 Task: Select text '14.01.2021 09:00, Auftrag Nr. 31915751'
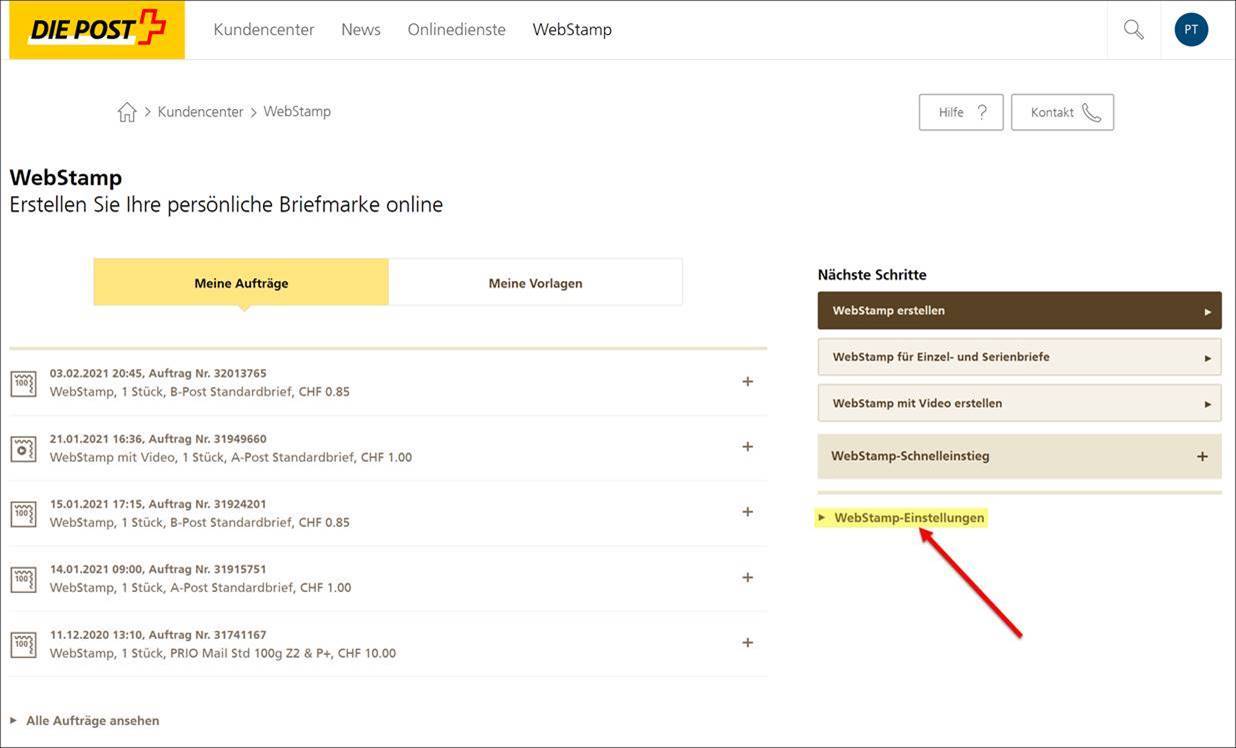click(x=158, y=569)
